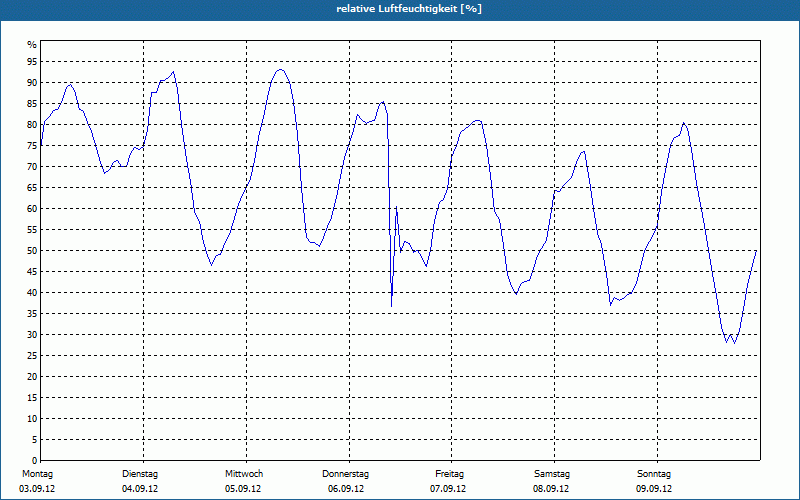Viewport: 800px width, 500px height.
Task: Click the '60' y-axis label
Action: [x=32, y=209]
